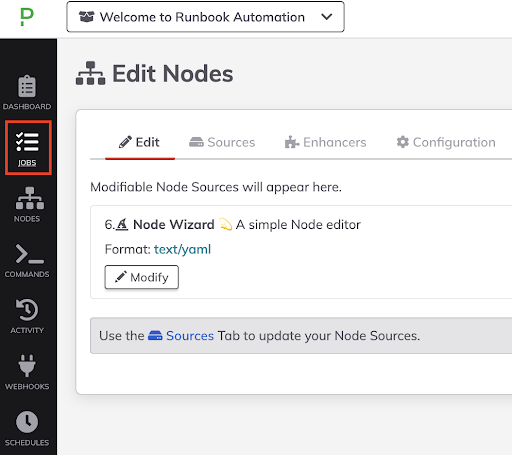This screenshot has height=455, width=512.
Task: Expand the Welcome to Runbook Automation dropdown
Action: [x=205, y=17]
